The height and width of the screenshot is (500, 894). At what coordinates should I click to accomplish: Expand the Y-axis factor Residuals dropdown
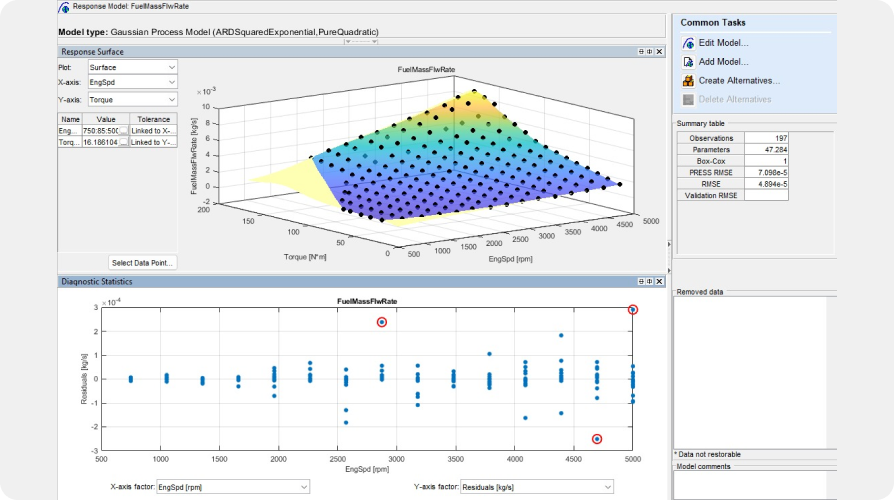(536, 487)
